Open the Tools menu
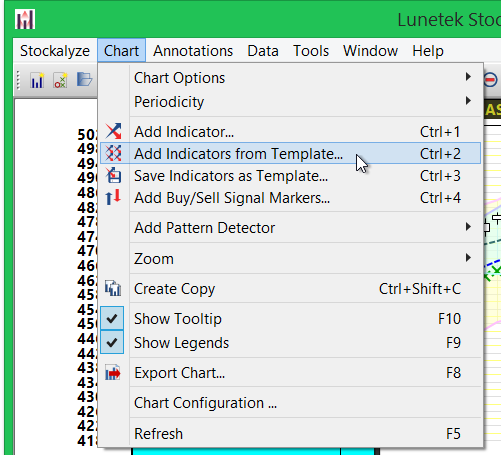 311,51
